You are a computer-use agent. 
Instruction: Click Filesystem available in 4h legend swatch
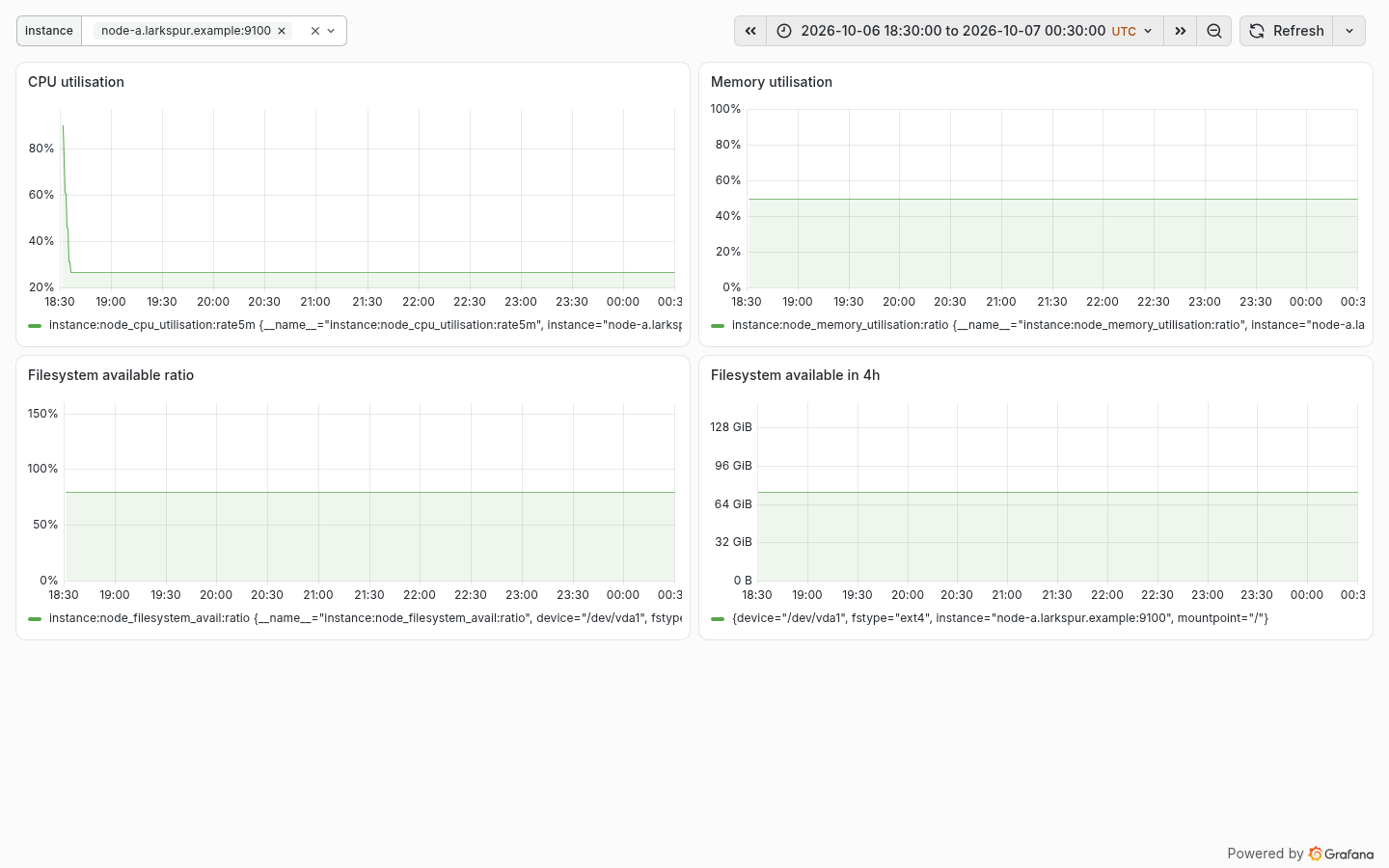718,619
